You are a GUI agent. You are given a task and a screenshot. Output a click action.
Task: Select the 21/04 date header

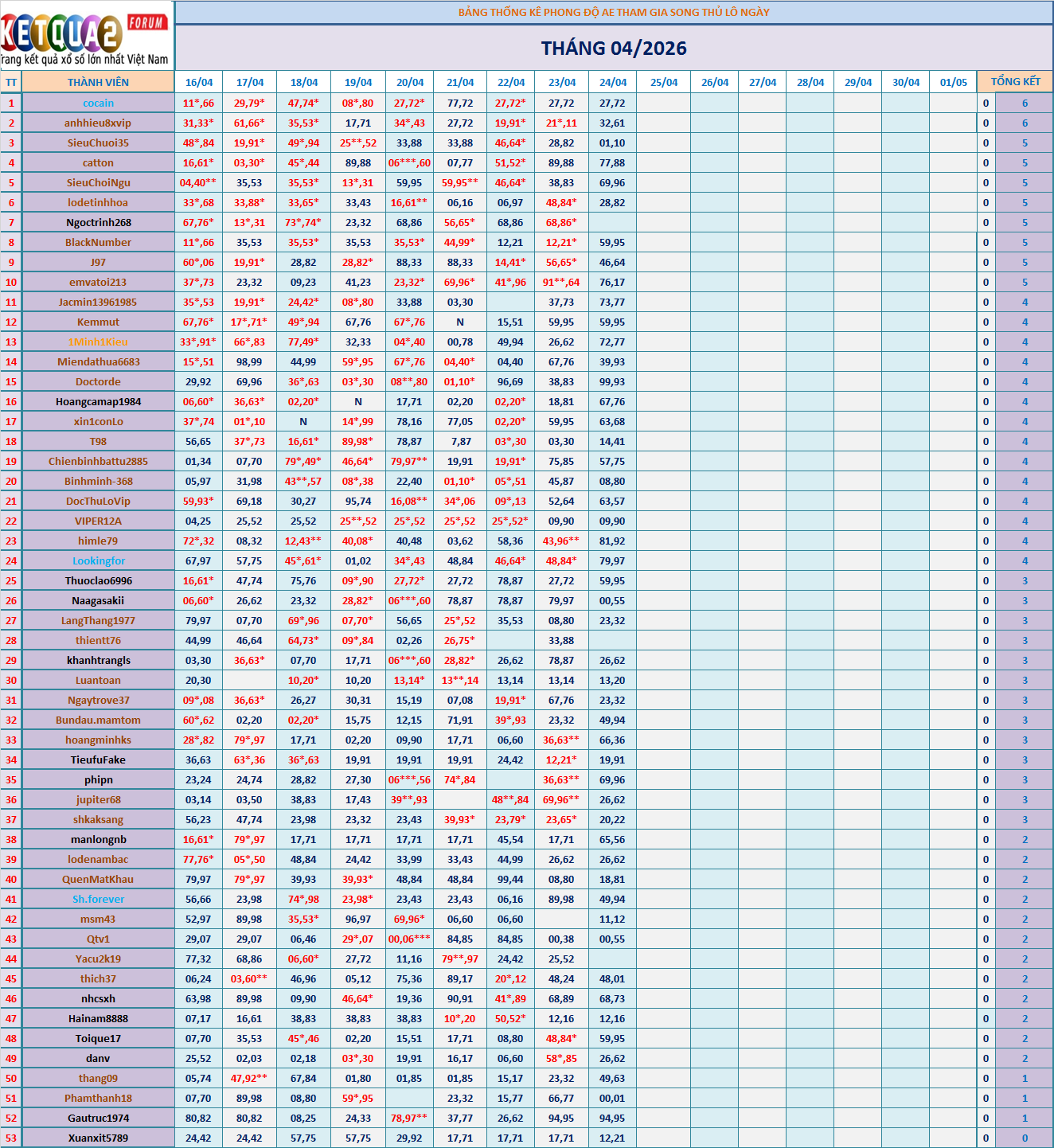pos(460,82)
